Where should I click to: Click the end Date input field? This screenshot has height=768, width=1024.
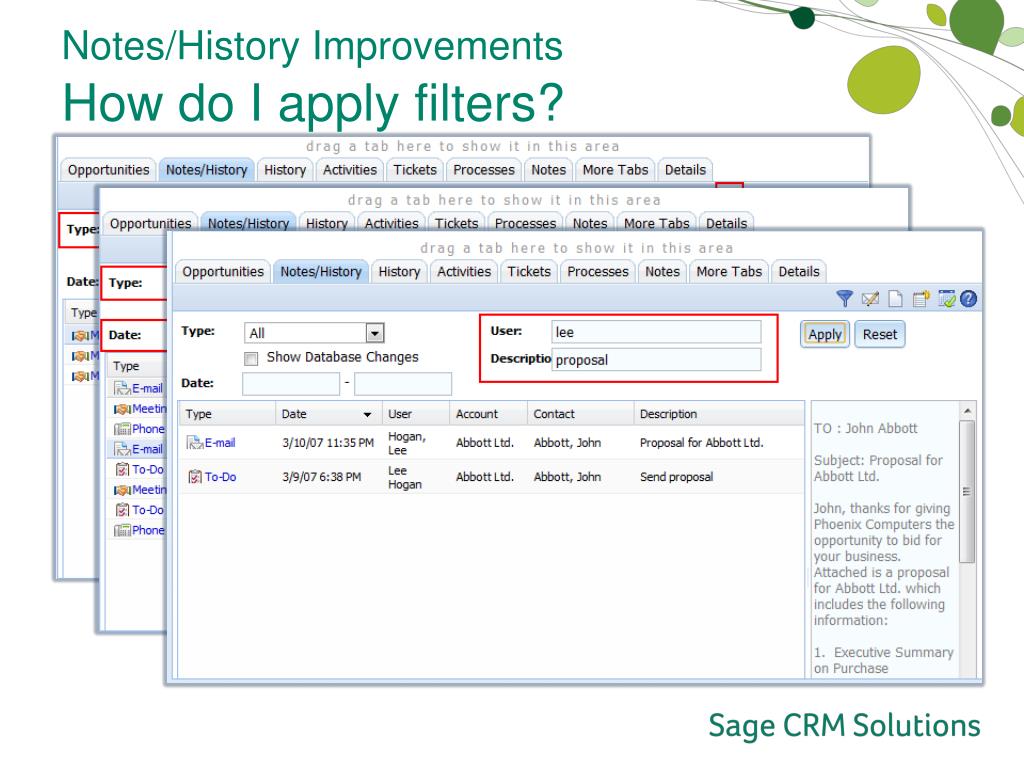(403, 384)
